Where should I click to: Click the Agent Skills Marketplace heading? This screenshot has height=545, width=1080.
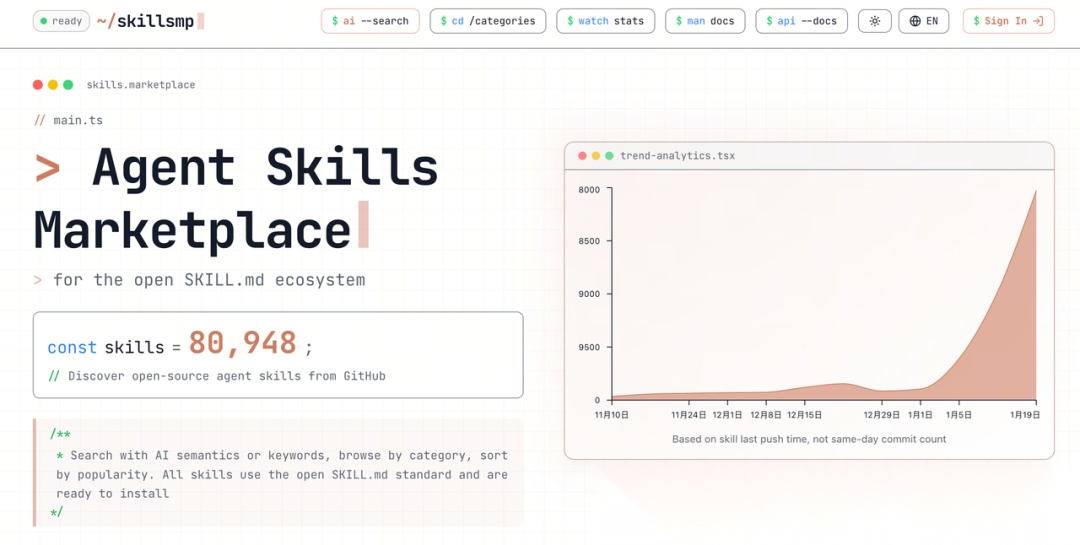(x=236, y=198)
